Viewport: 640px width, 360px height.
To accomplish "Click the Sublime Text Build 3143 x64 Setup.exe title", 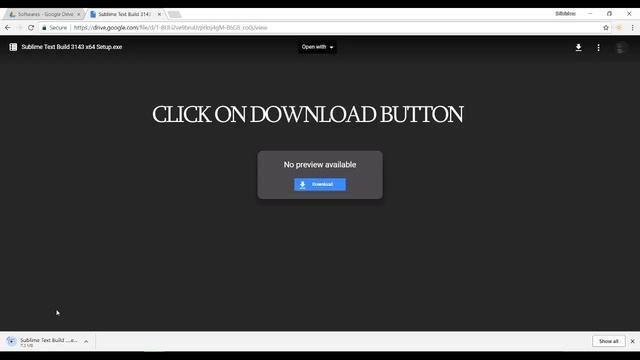I will coord(72,47).
